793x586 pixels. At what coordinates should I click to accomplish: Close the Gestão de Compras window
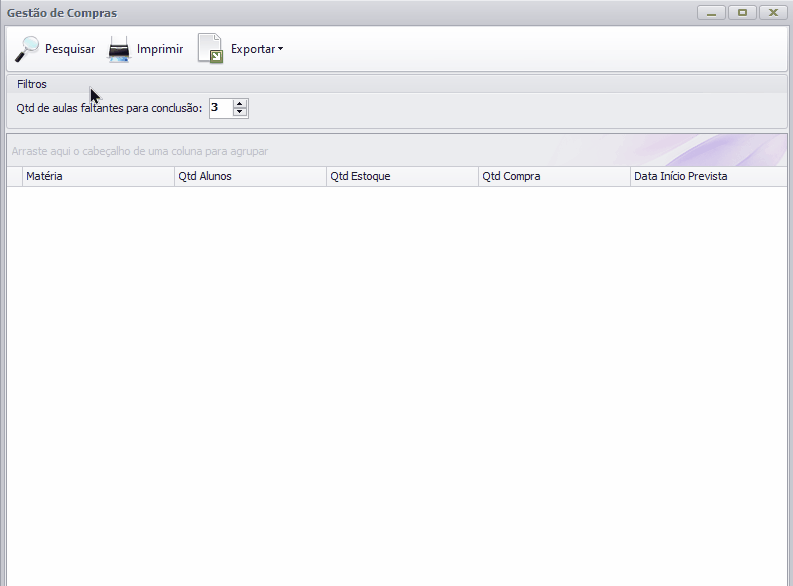[x=773, y=13]
